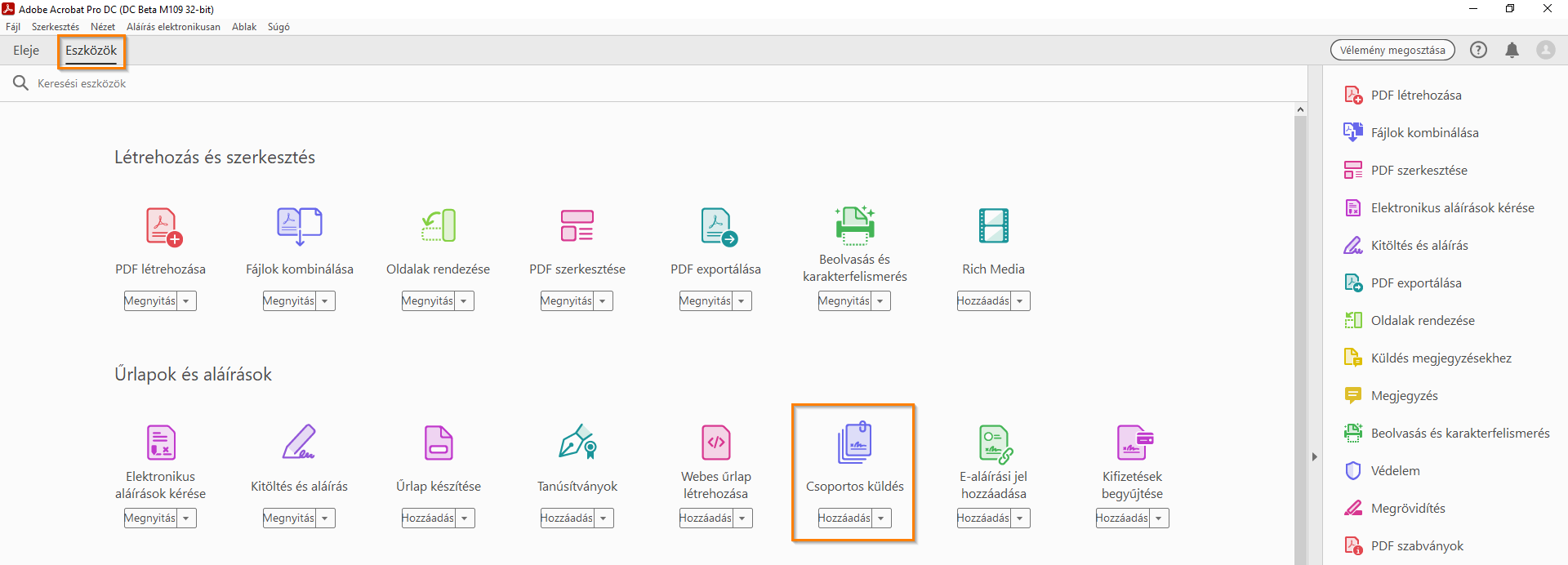Open the Szerkesztés menu

tap(56, 27)
